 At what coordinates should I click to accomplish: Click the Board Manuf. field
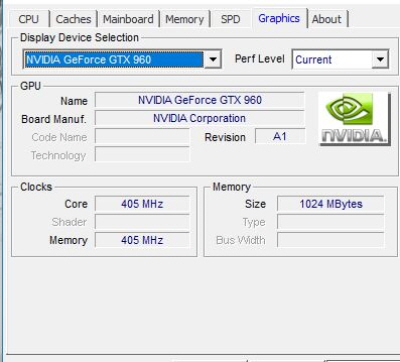tap(200, 118)
